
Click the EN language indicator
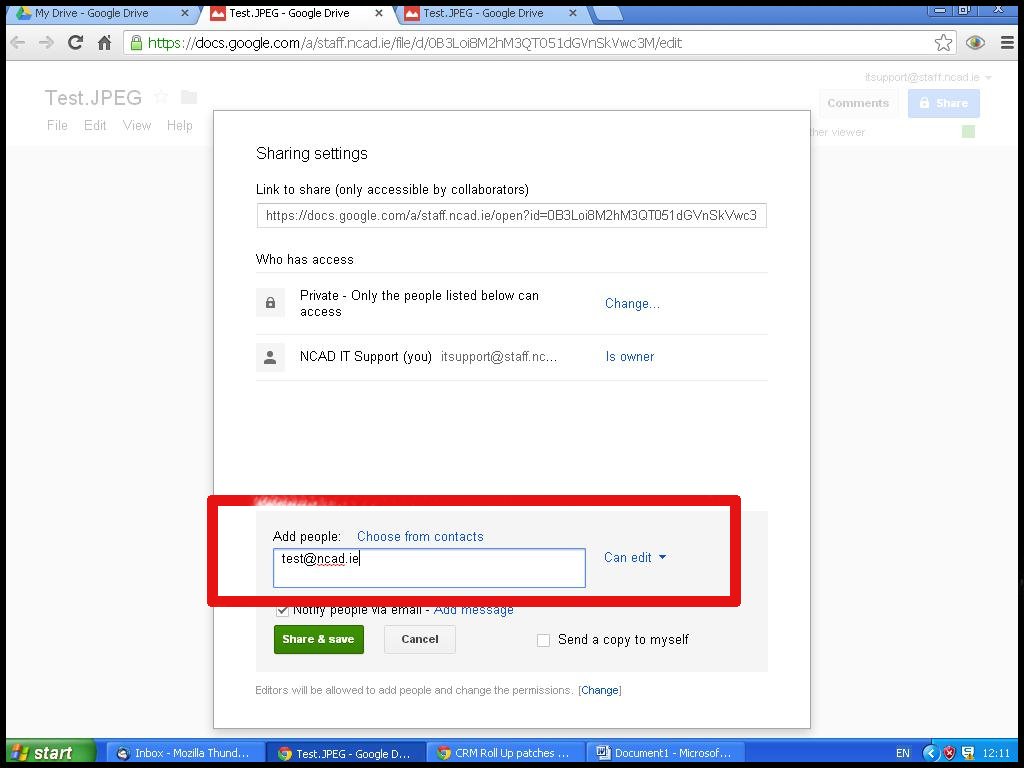(x=903, y=753)
